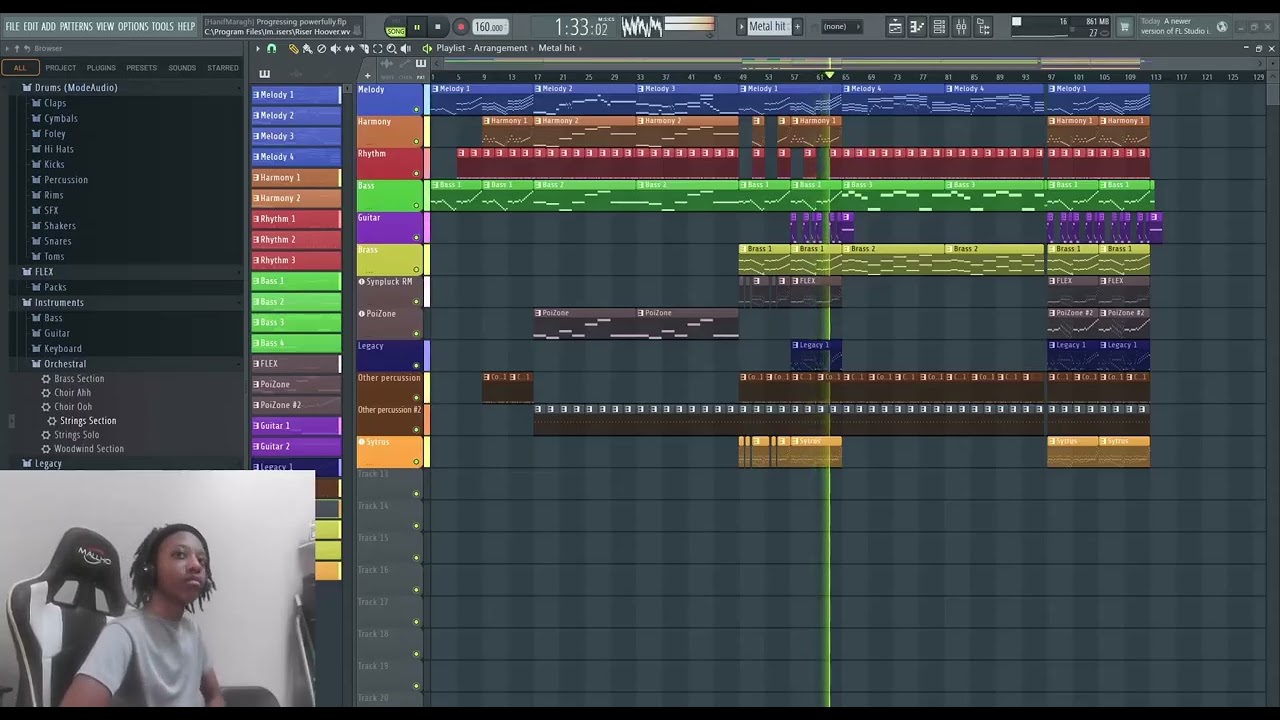Select the Slice tool in playlist toolbar

[x=364, y=48]
